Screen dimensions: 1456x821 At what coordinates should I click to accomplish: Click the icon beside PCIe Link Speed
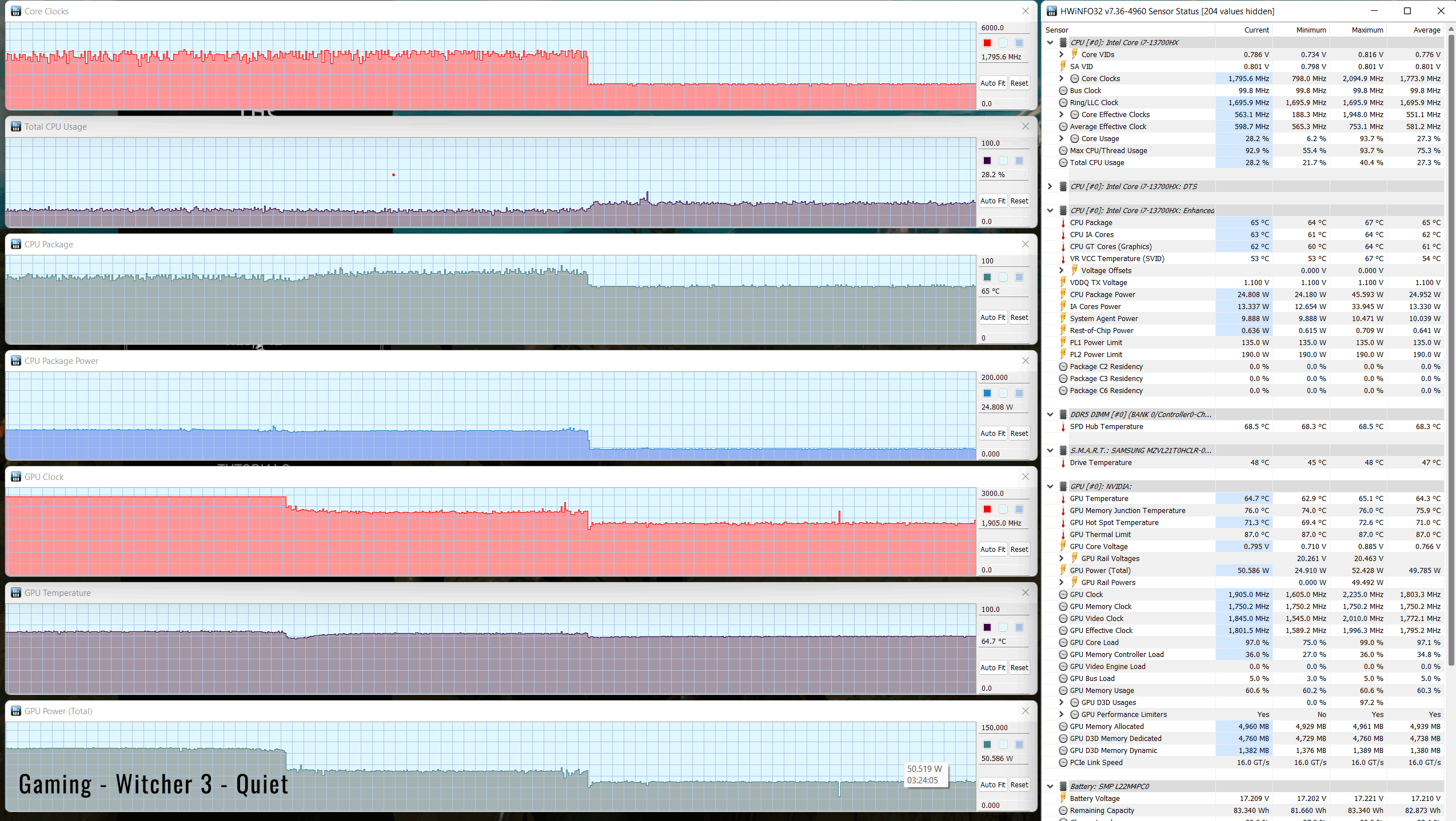tap(1063, 762)
